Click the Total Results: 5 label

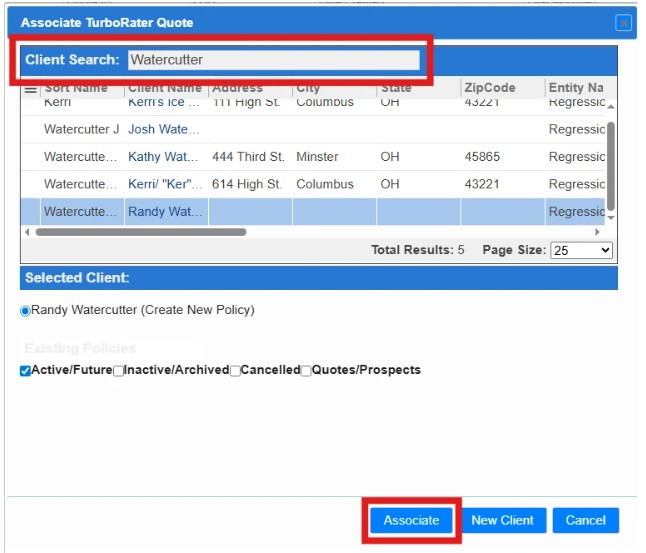[x=417, y=250]
